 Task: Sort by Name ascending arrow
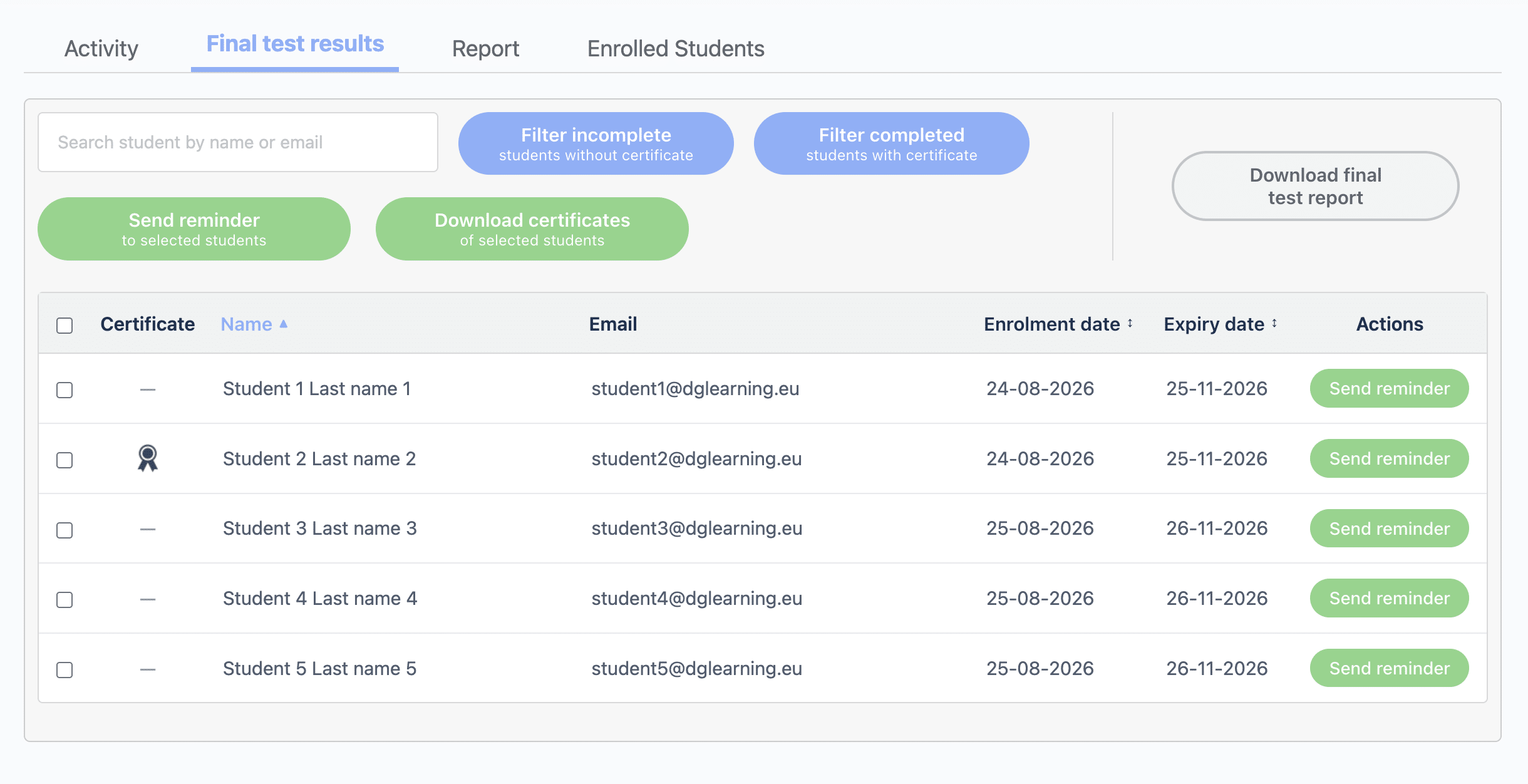(284, 324)
